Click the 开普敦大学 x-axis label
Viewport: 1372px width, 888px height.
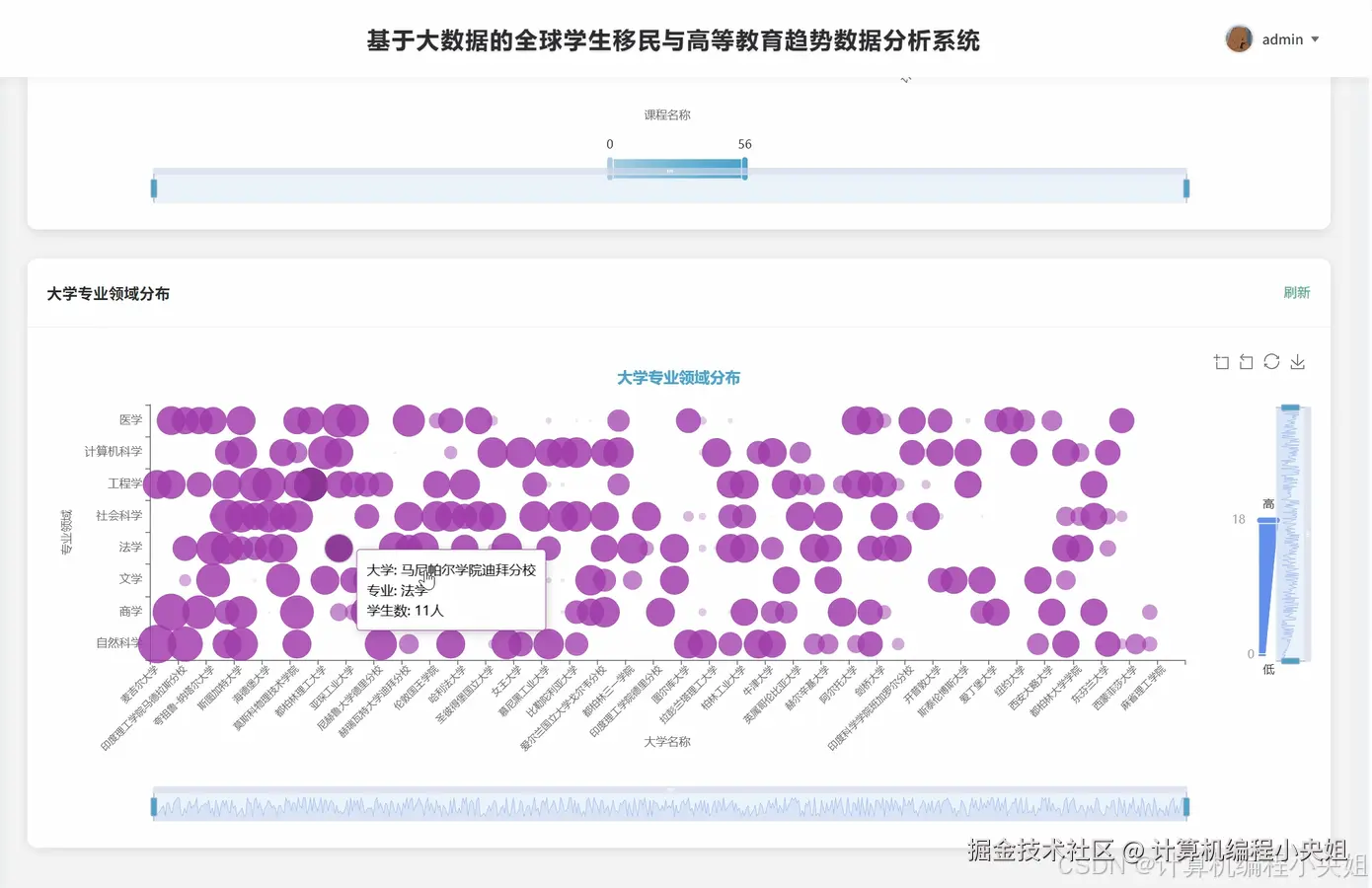[922, 684]
